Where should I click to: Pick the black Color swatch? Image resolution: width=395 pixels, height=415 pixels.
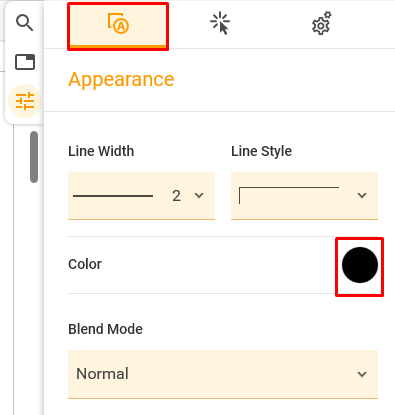coord(360,265)
